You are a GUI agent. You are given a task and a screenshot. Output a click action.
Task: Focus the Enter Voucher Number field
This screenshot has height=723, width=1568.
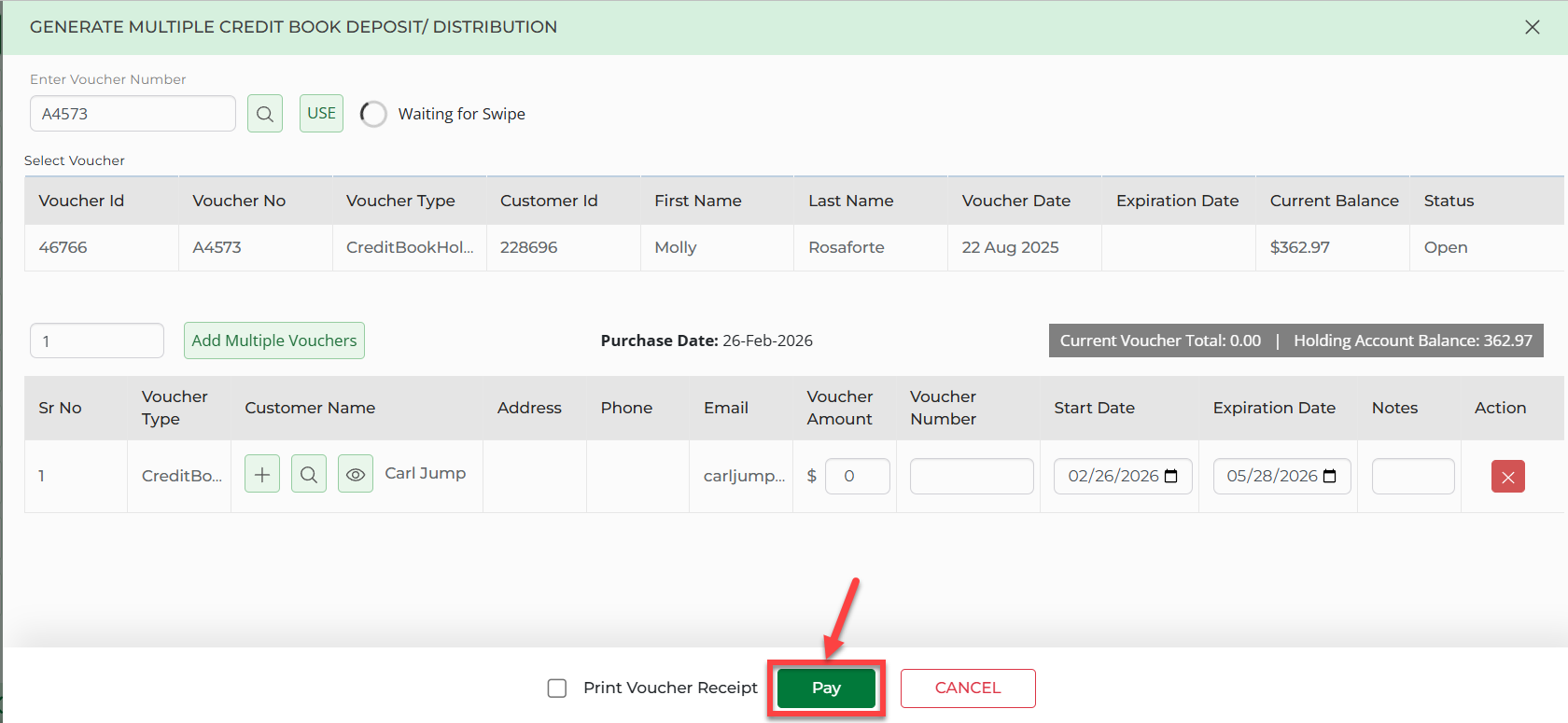click(133, 114)
